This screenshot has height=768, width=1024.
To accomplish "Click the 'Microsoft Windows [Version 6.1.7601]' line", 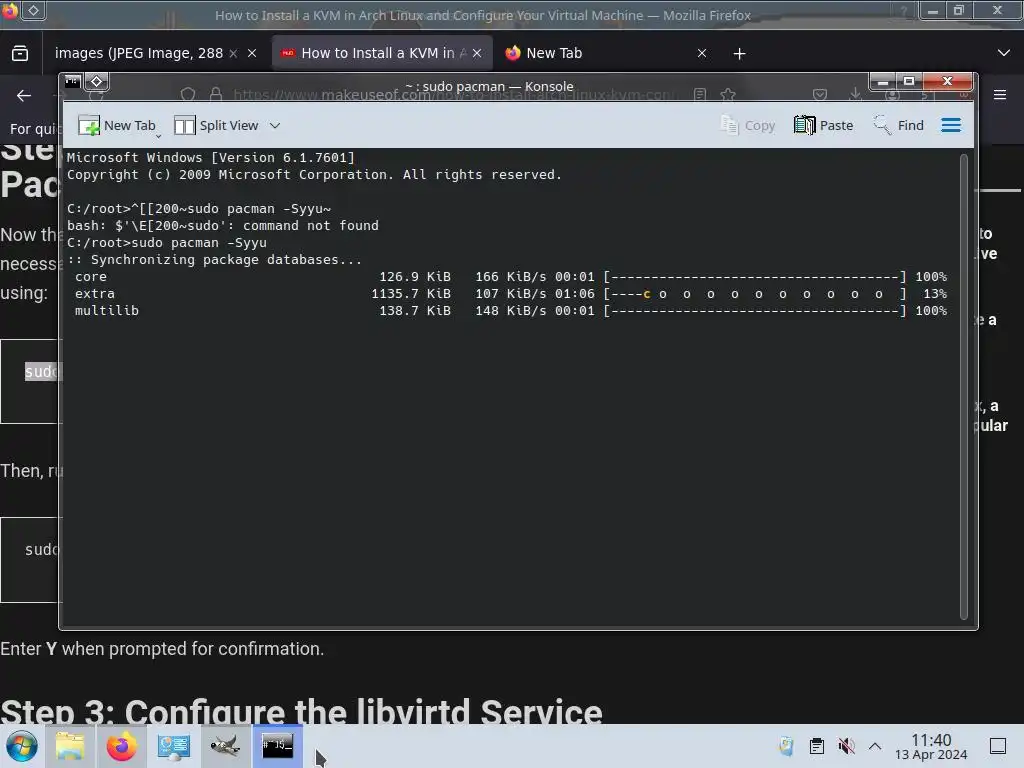I will click(210, 157).
